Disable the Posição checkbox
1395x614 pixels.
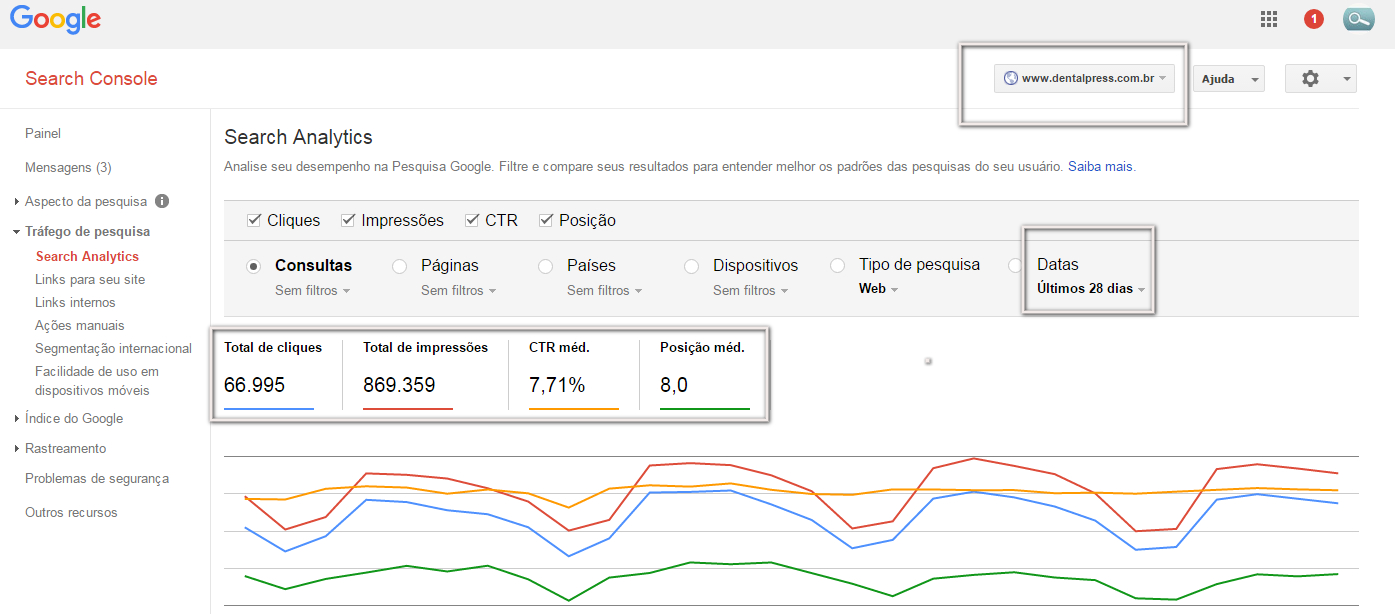(546, 220)
